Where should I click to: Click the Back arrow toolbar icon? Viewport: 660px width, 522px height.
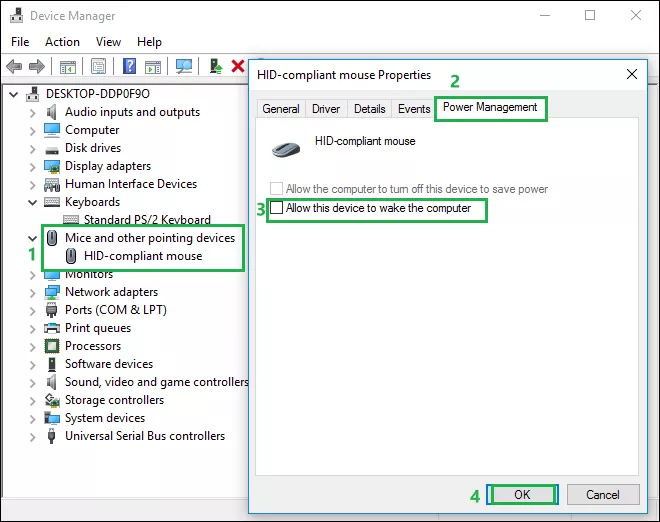pyautogui.click(x=14, y=67)
